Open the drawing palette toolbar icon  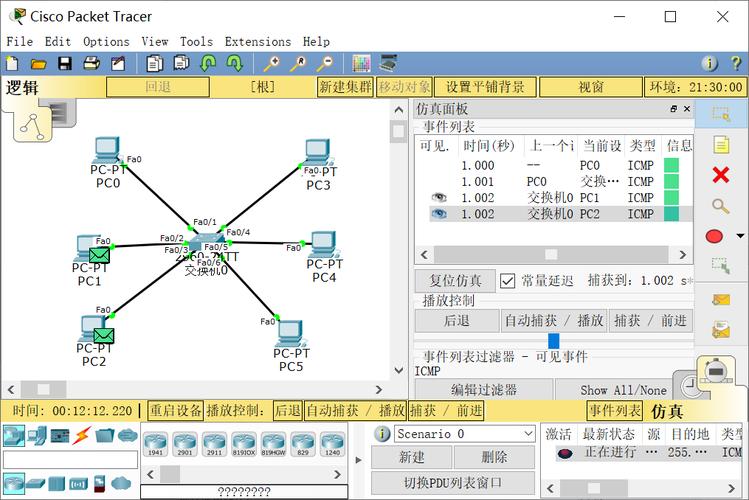point(361,64)
